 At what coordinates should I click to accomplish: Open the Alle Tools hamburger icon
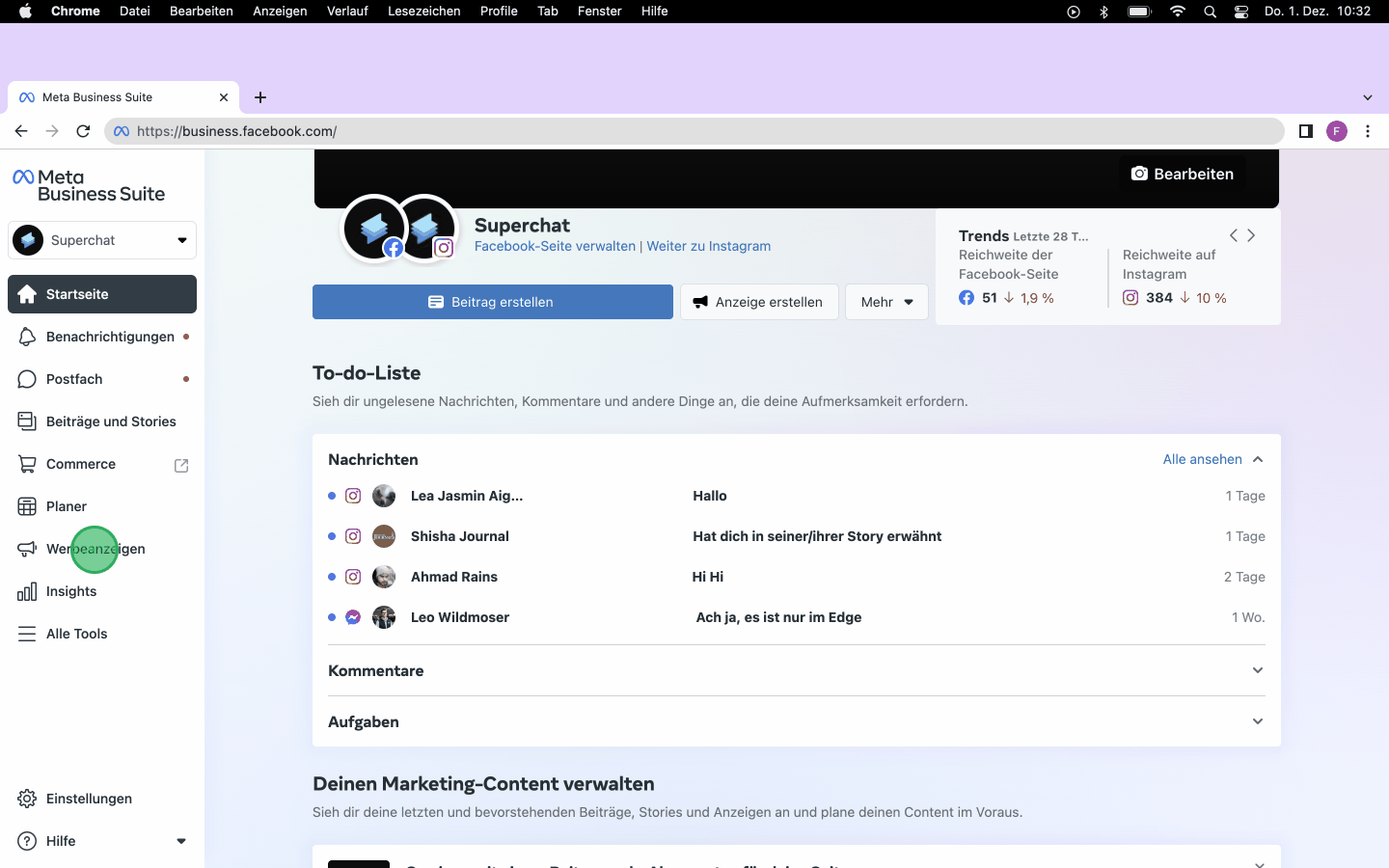pyautogui.click(x=27, y=634)
